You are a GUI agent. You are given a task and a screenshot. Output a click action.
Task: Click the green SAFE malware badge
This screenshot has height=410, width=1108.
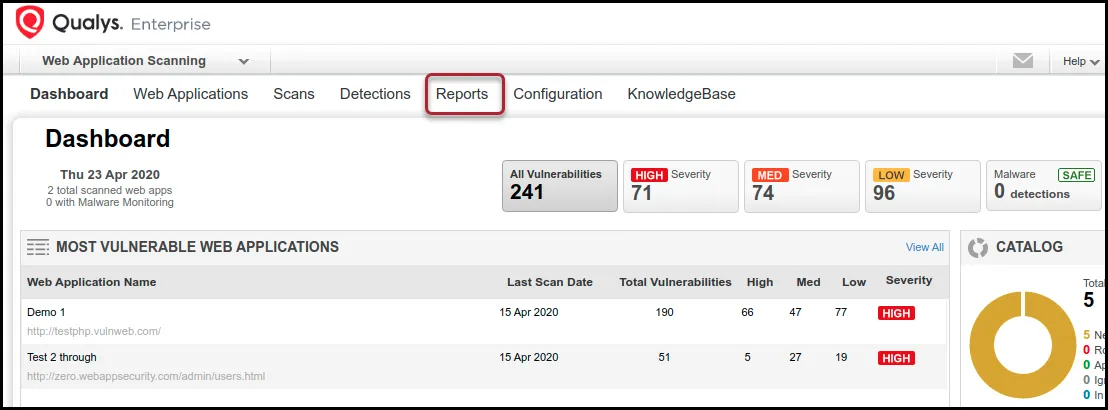click(1076, 175)
